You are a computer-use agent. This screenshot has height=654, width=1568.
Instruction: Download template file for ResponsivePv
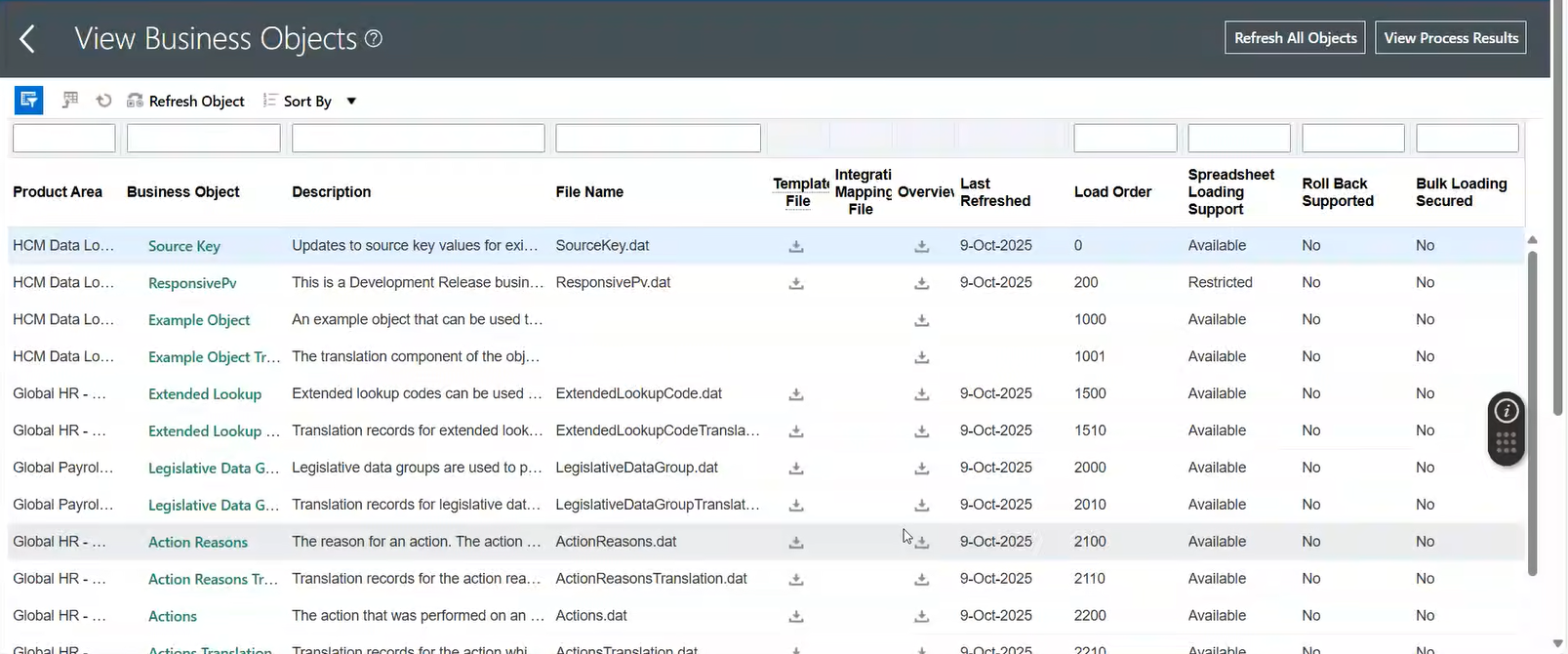tap(796, 283)
